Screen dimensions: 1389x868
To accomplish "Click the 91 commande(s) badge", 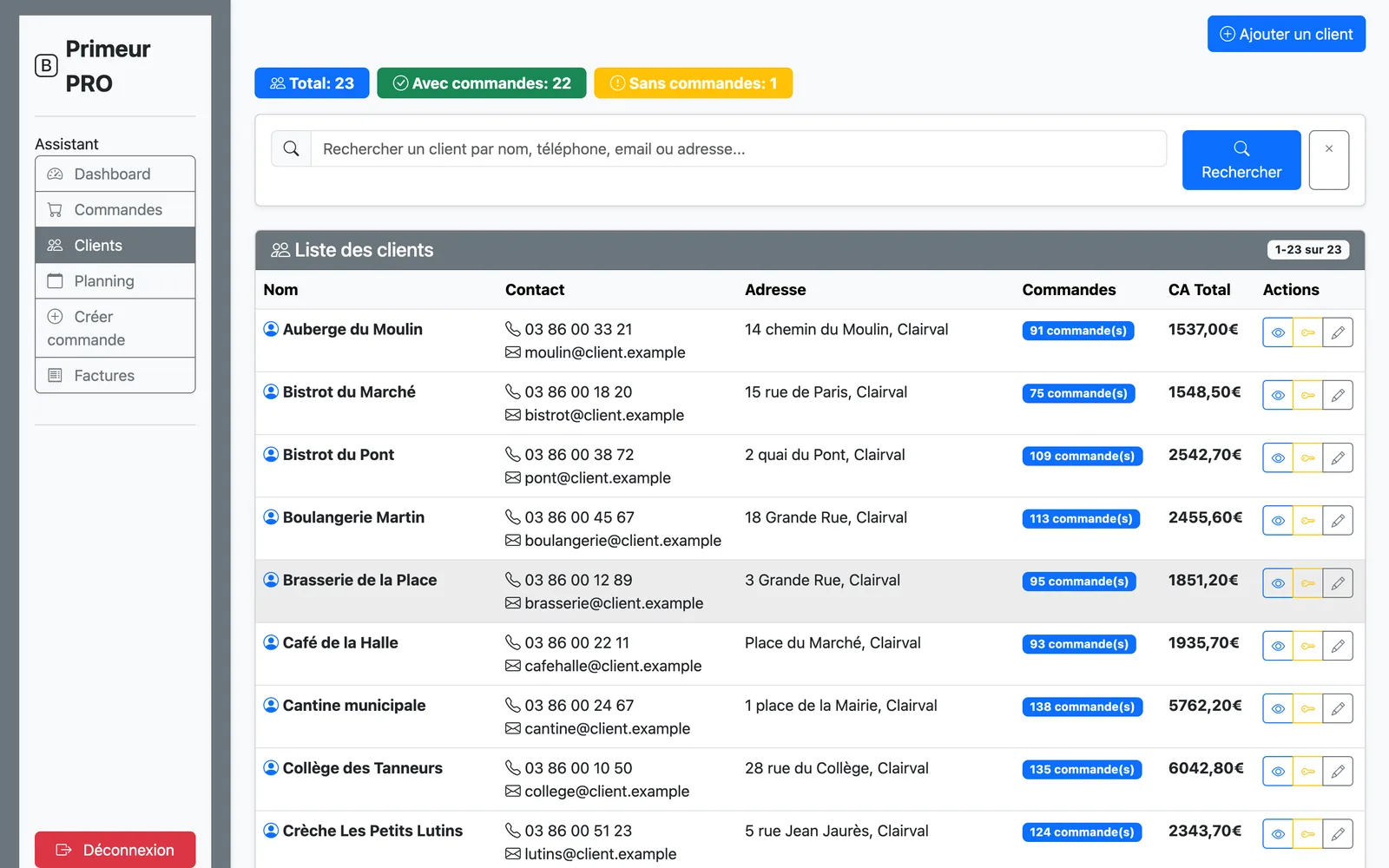I will point(1078,331).
